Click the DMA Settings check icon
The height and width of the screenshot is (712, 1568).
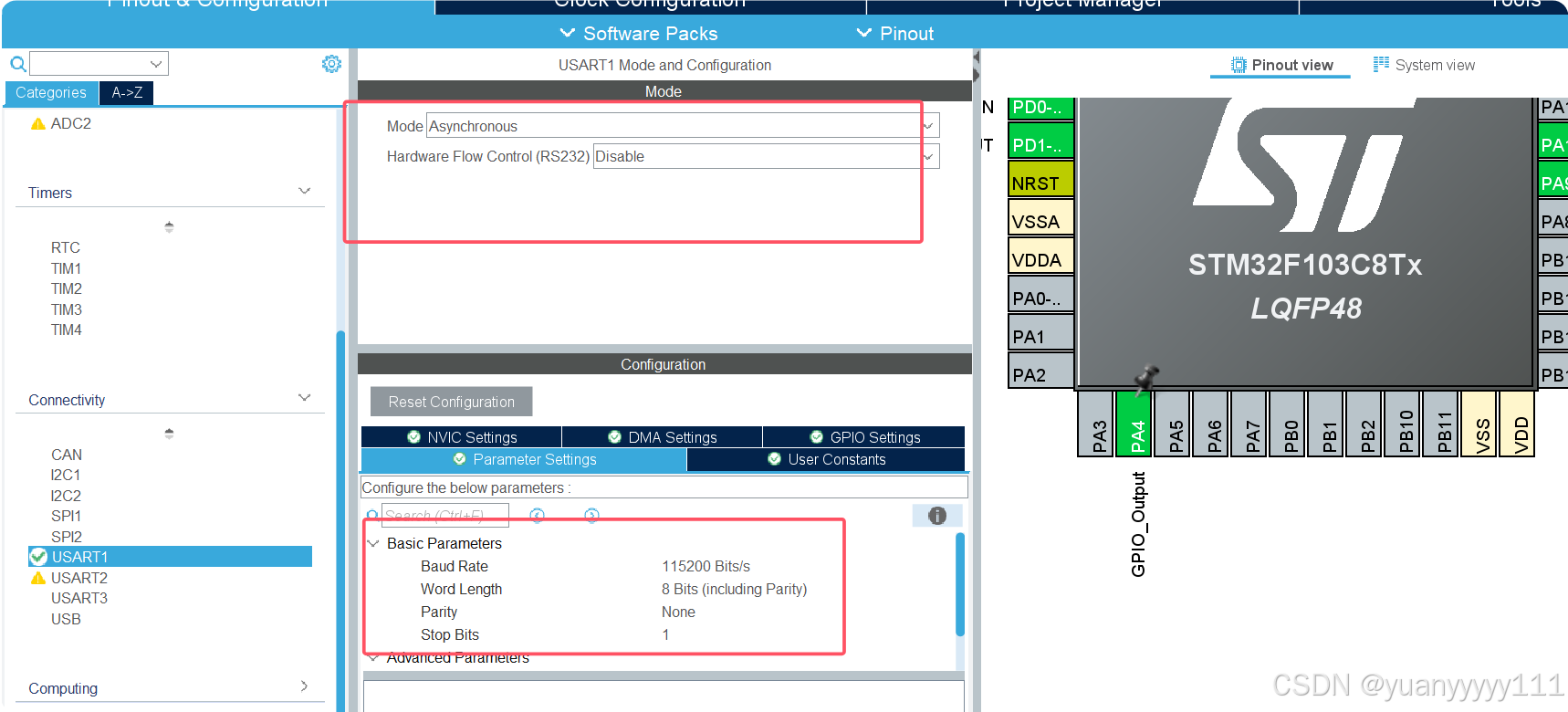[614, 437]
